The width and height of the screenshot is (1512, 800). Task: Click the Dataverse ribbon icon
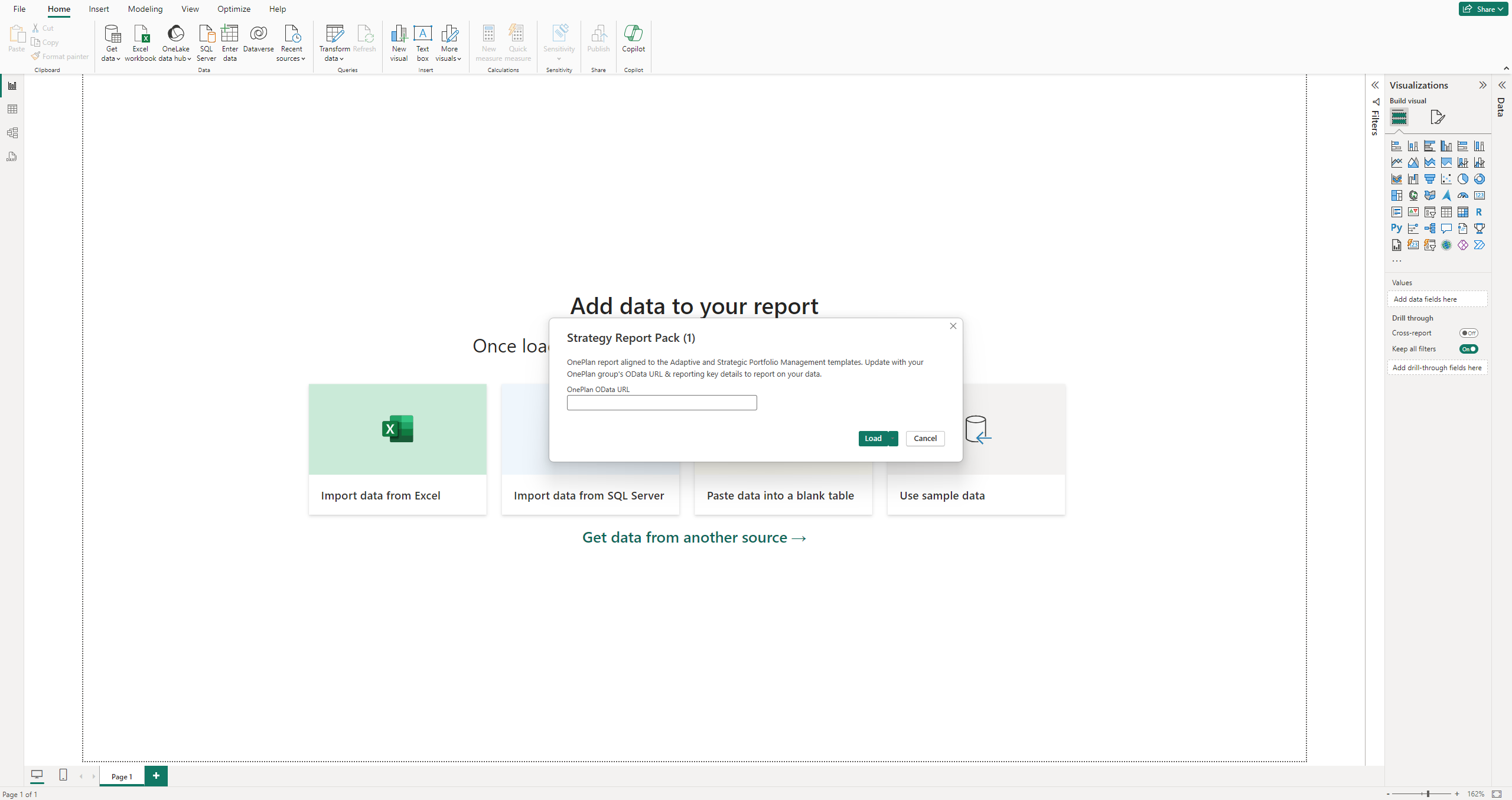[x=258, y=39]
